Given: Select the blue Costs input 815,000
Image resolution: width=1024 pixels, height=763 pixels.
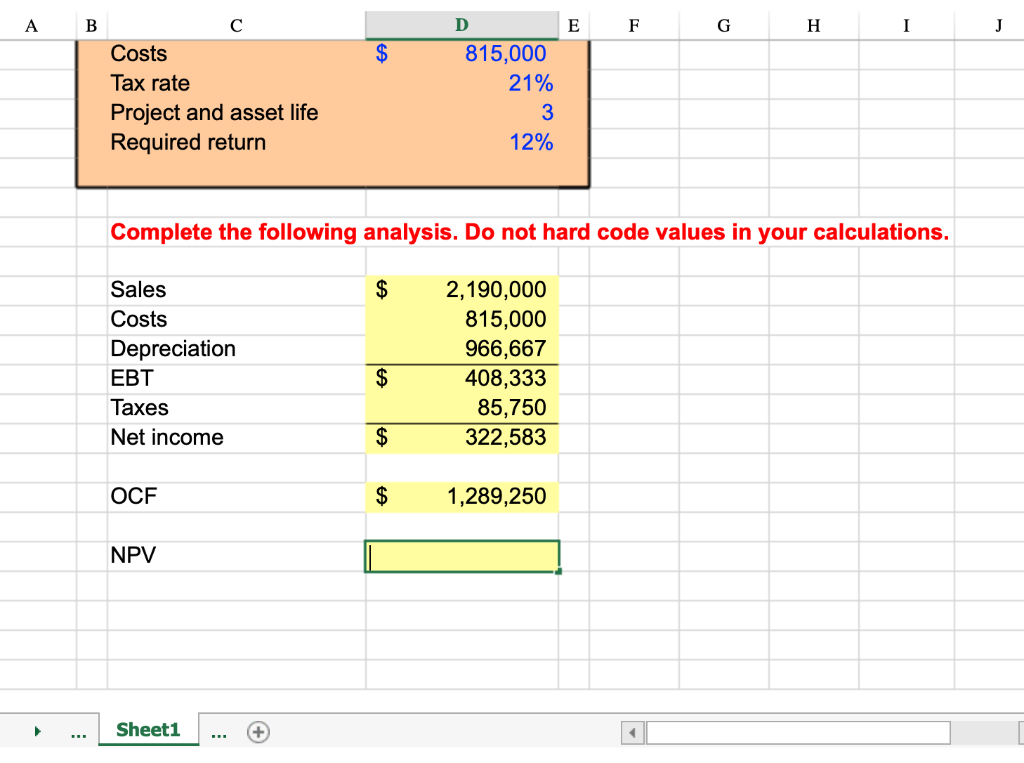Looking at the screenshot, I should tap(462, 54).
